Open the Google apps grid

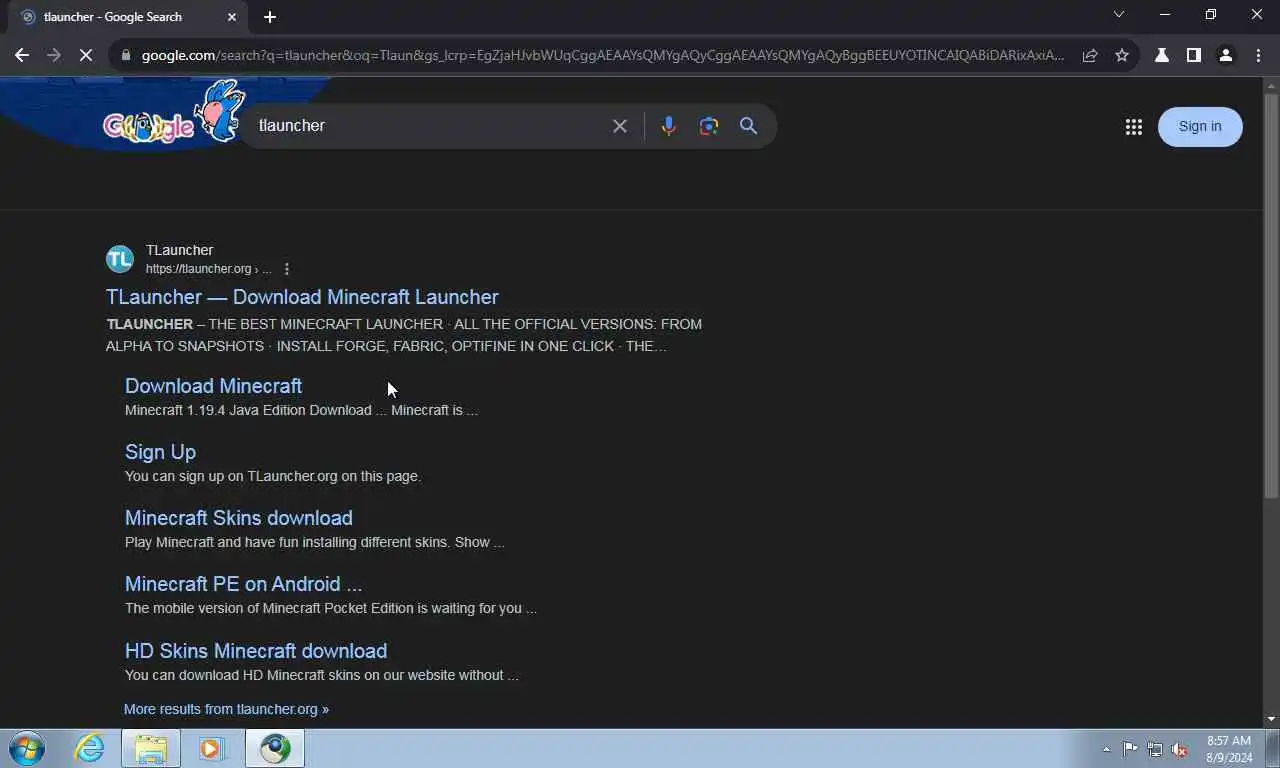click(1133, 127)
